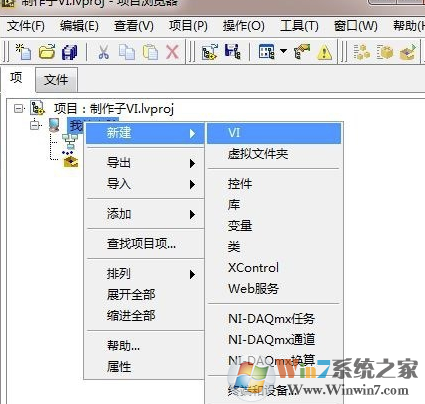Open the 编辑(E) menu

(x=79, y=26)
